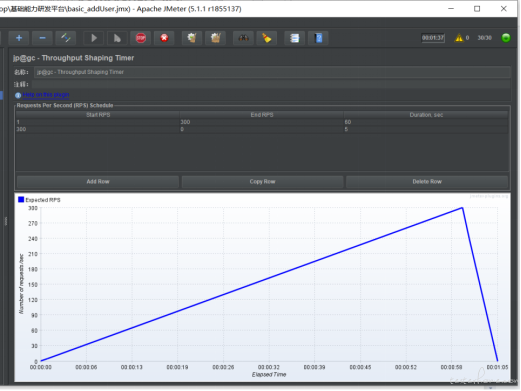Select End RPS cell with value 300
521x391 pixels.
pyautogui.click(x=262, y=122)
